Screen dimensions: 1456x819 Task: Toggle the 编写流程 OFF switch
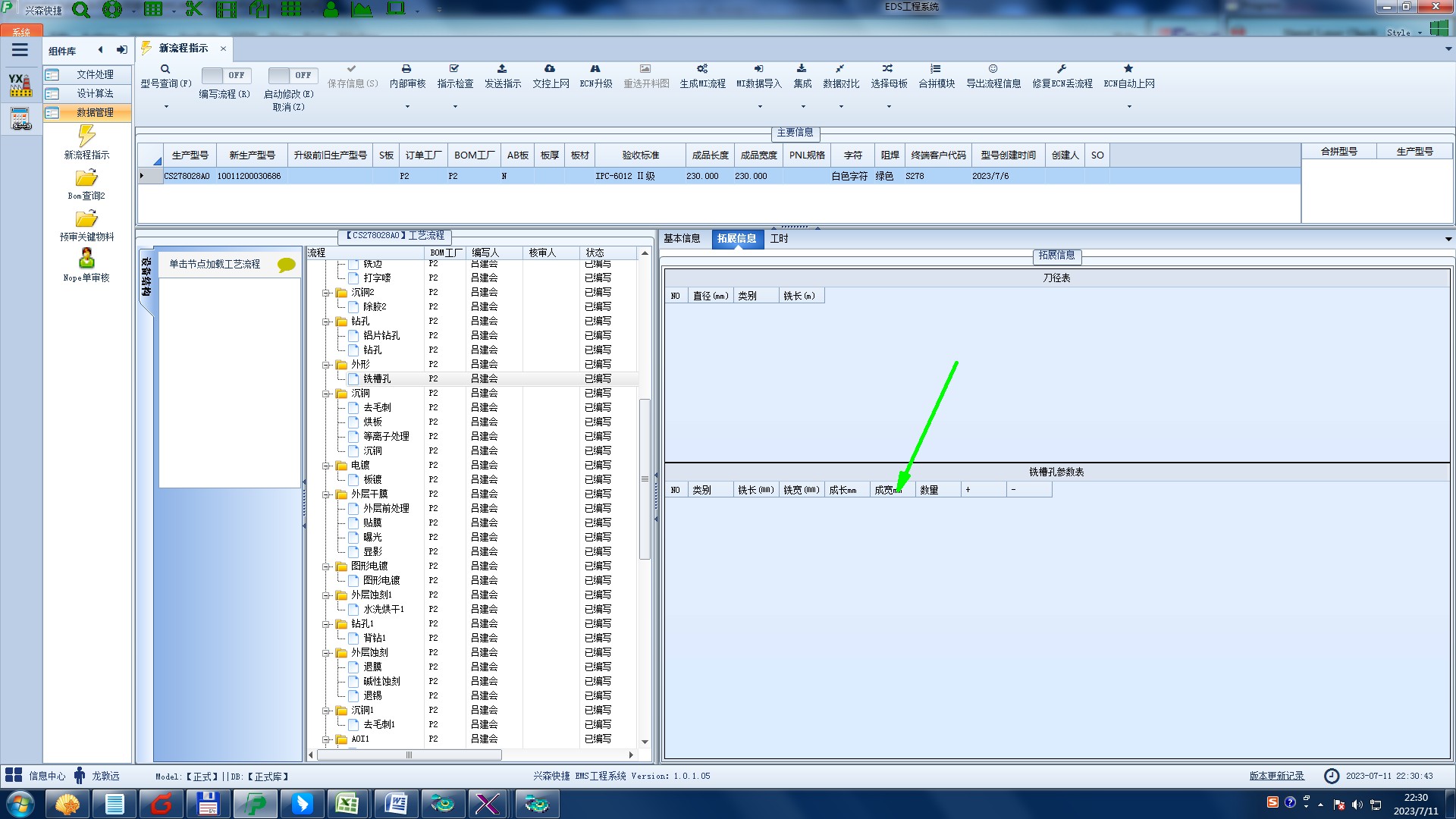pyautogui.click(x=226, y=75)
